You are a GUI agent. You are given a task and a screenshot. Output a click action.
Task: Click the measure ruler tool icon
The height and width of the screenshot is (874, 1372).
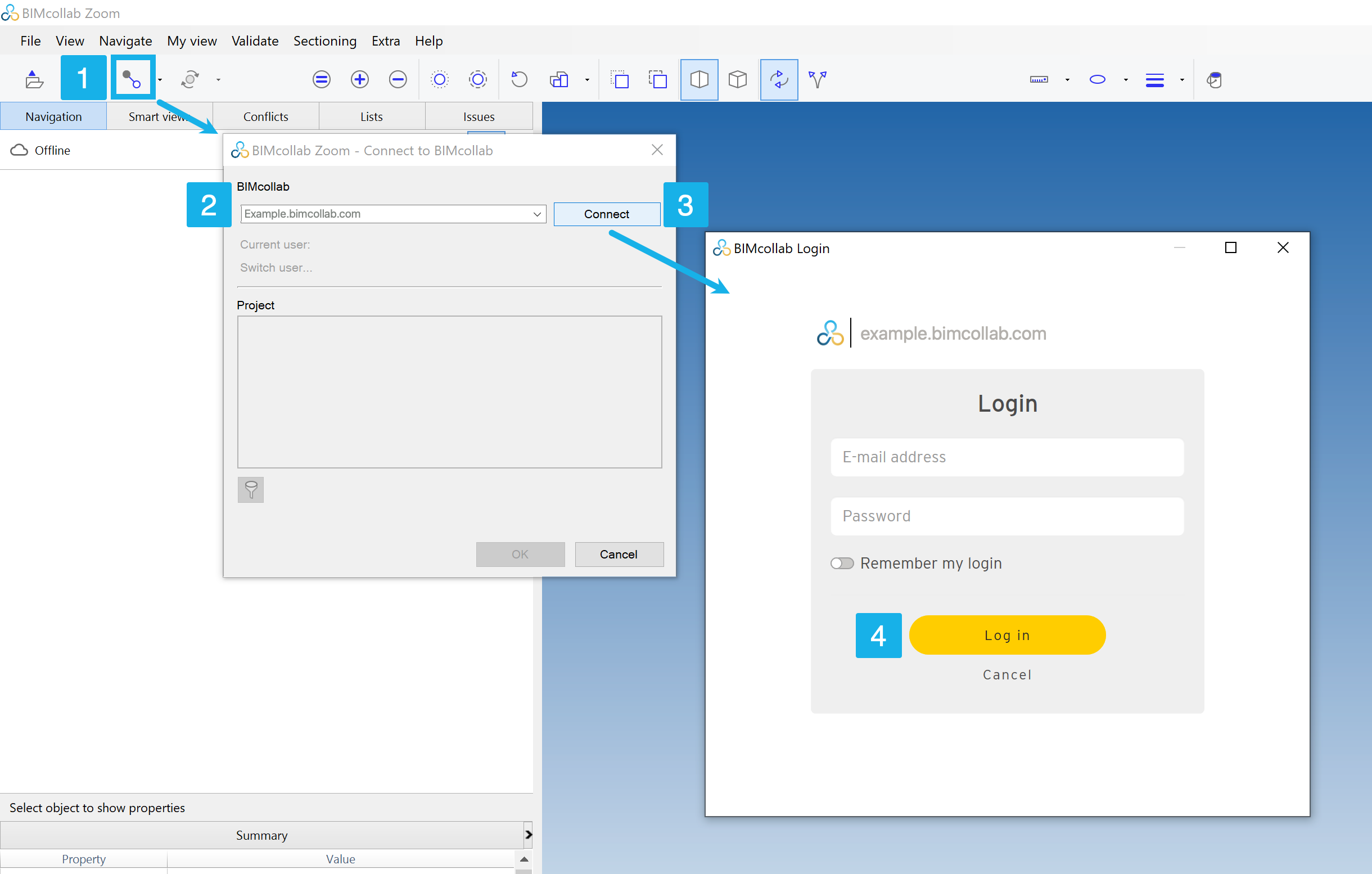coord(1039,80)
